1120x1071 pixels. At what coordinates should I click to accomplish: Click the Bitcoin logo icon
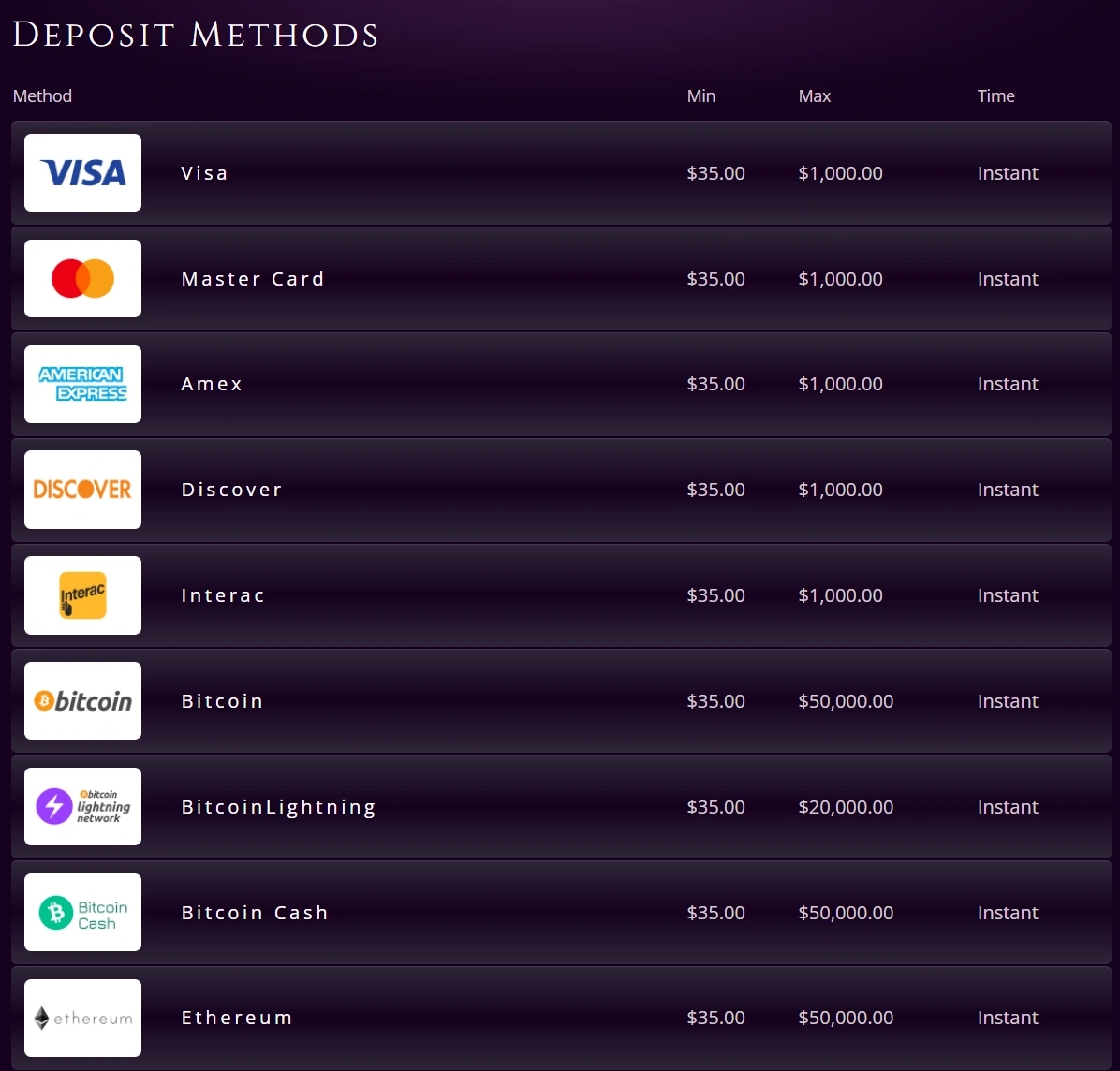(x=82, y=701)
